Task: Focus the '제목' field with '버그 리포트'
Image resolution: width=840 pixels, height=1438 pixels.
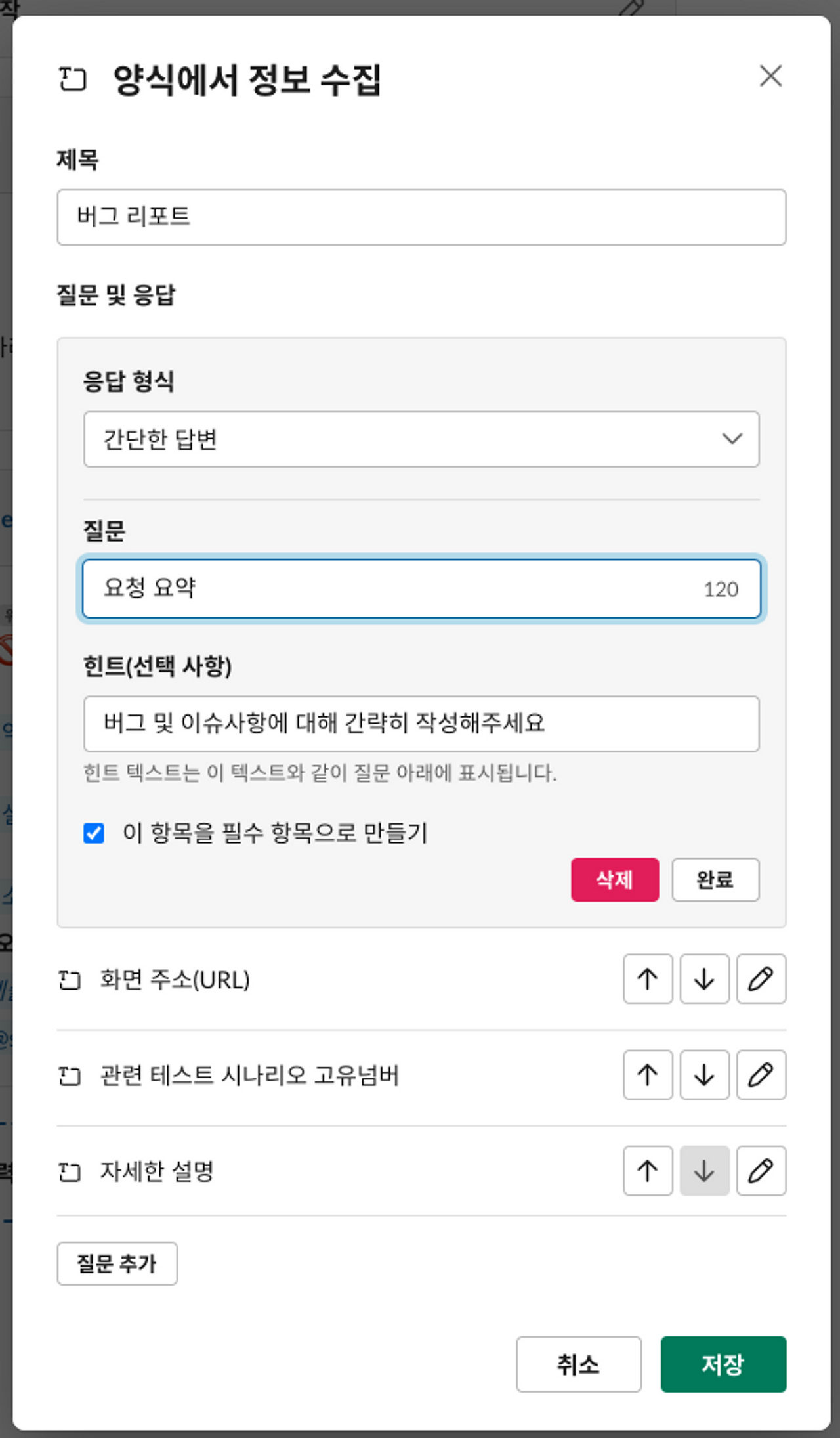Action: pos(421,217)
